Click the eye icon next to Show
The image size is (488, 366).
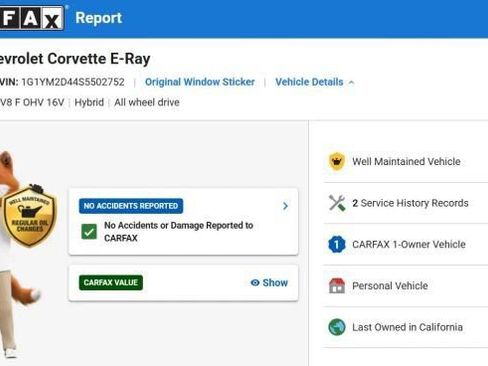click(255, 283)
